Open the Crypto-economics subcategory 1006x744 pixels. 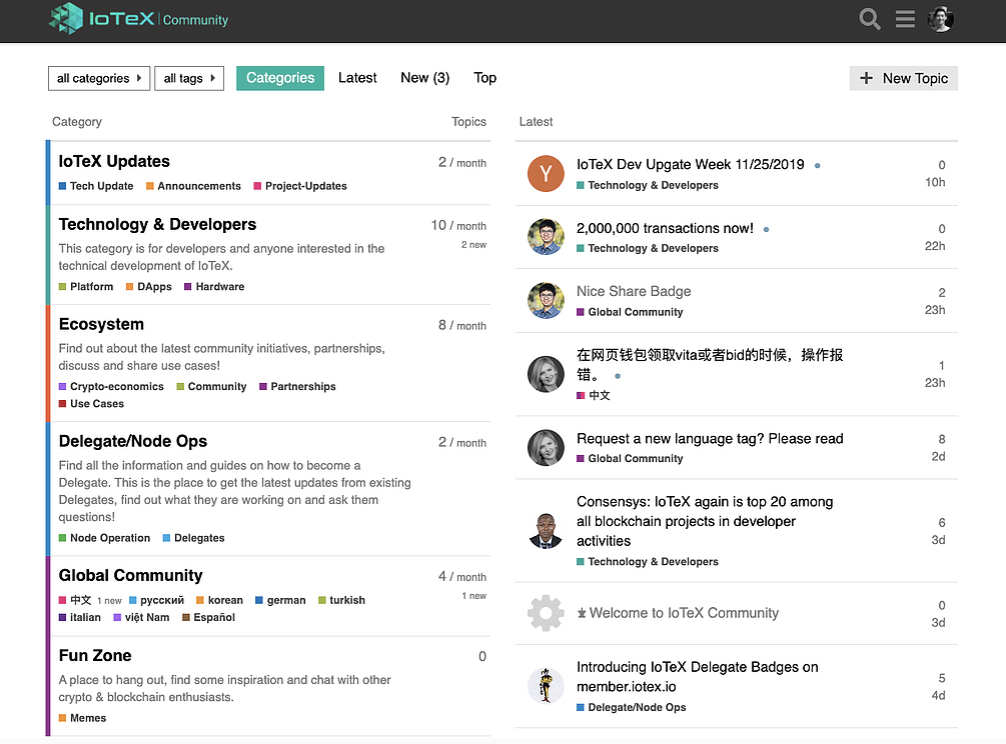pos(111,387)
